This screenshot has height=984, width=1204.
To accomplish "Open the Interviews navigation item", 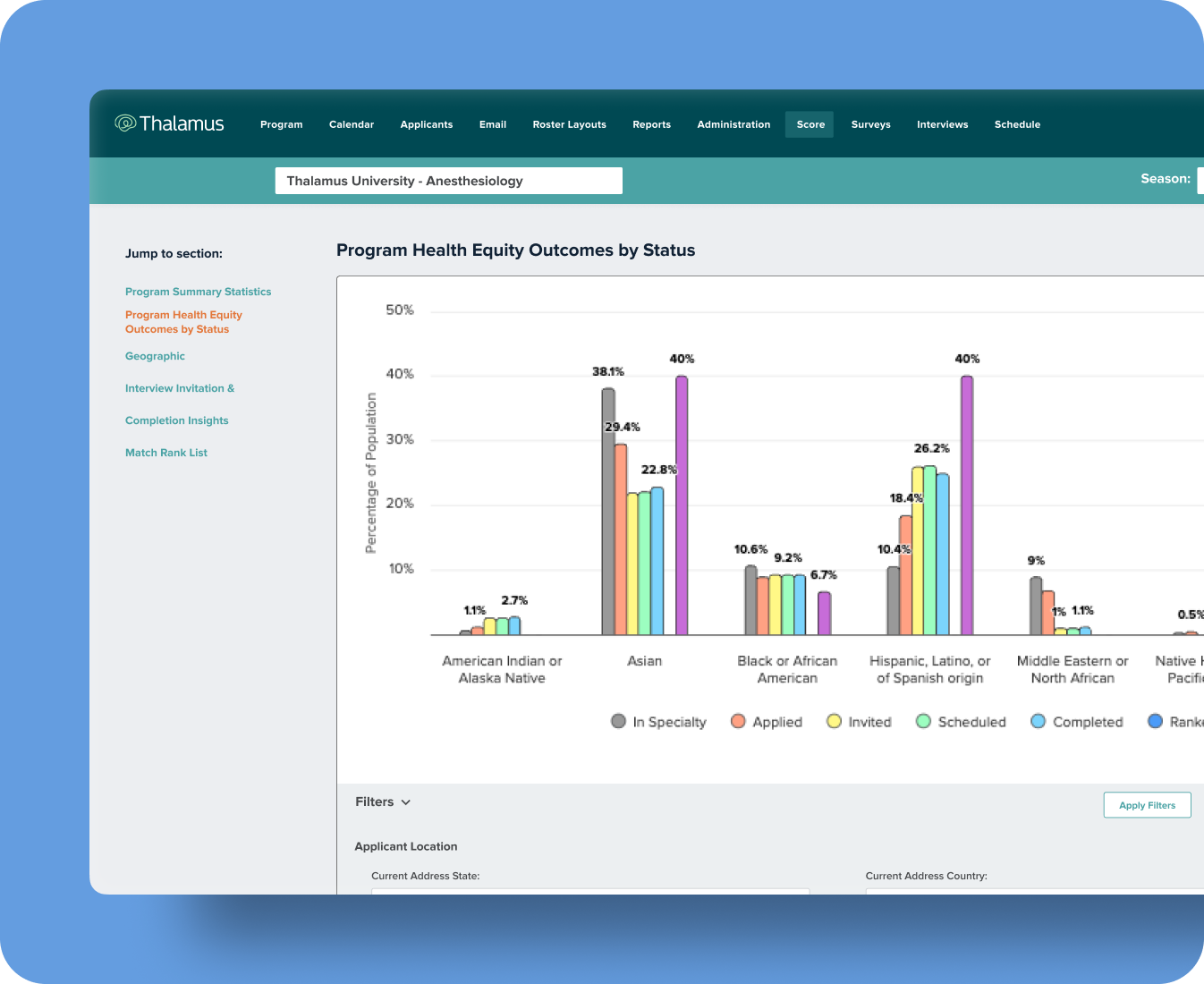I will point(942,124).
